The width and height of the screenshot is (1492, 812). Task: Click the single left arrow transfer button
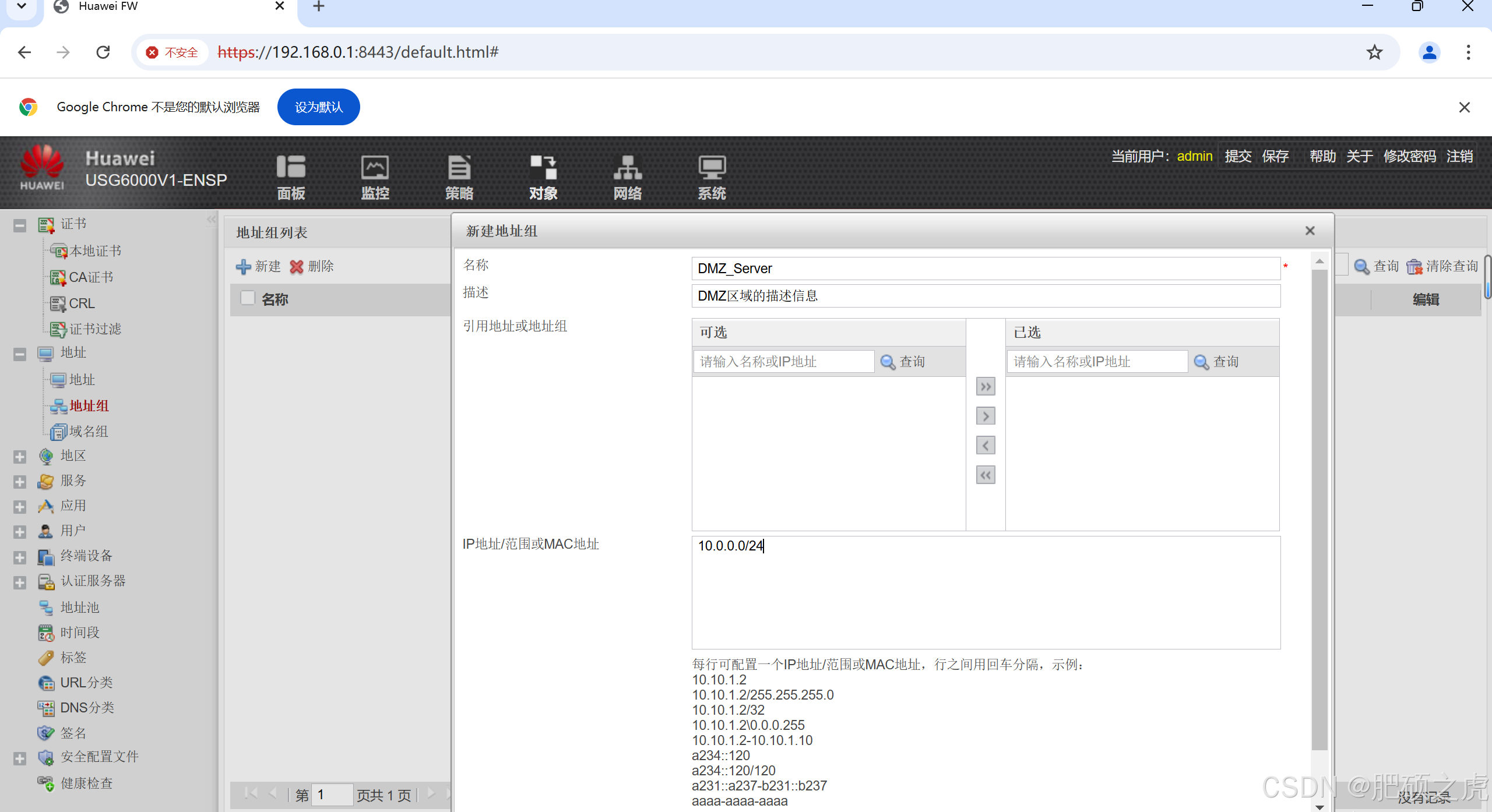tap(985, 446)
